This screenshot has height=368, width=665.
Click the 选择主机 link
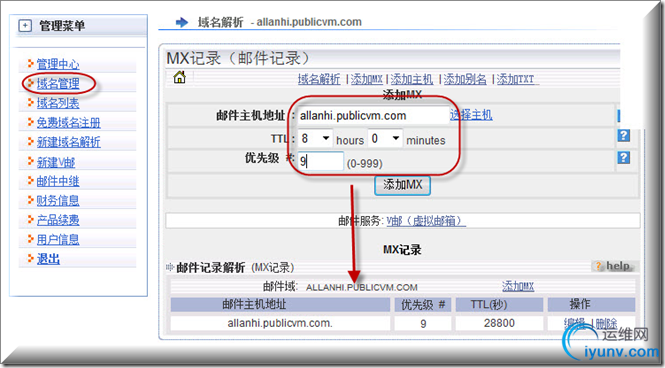coord(471,115)
